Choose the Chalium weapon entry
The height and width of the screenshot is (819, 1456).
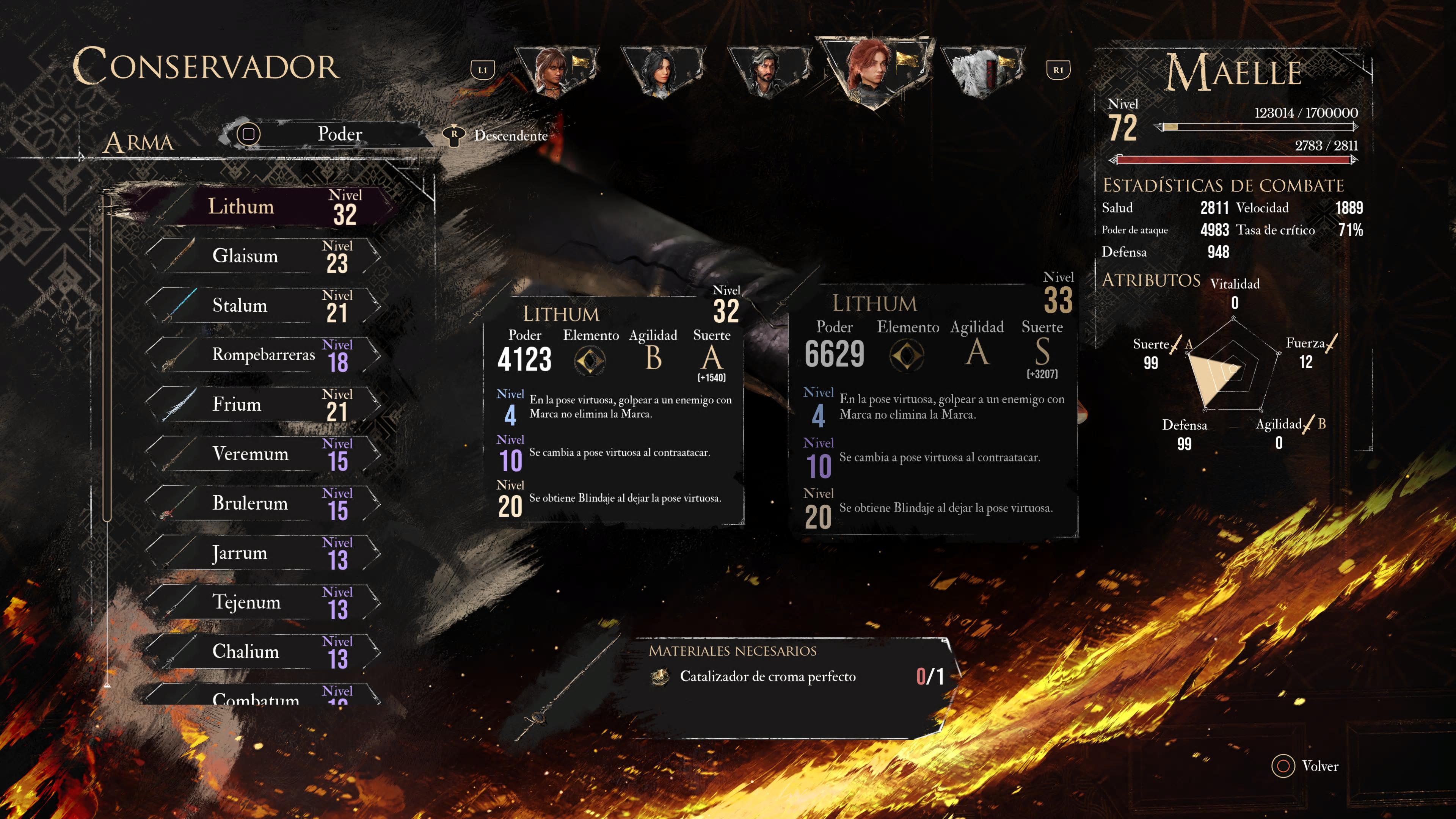[x=263, y=651]
